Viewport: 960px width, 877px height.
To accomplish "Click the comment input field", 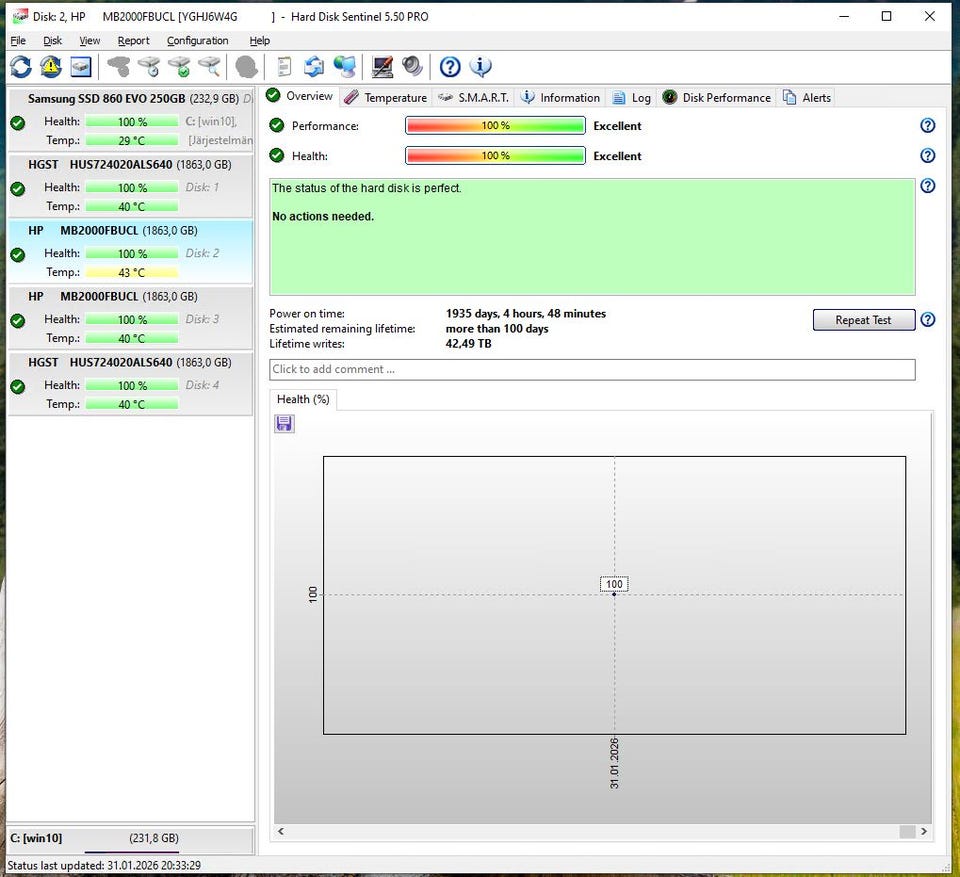I will pyautogui.click(x=592, y=370).
